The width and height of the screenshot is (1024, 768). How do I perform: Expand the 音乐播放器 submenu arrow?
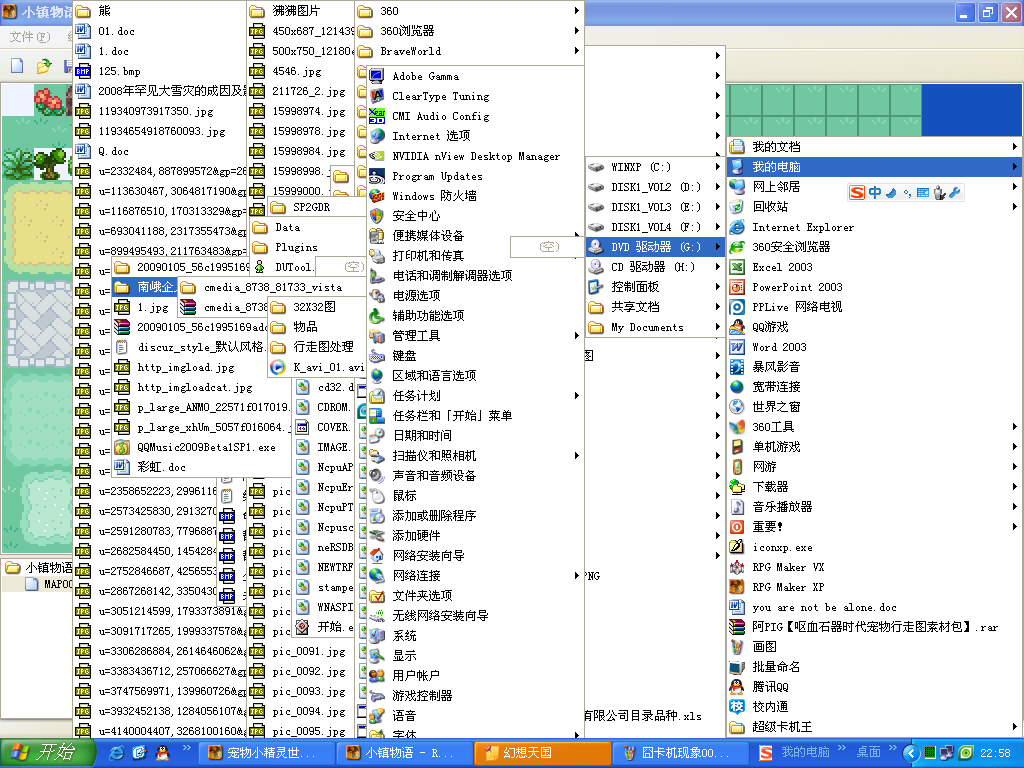point(1015,507)
